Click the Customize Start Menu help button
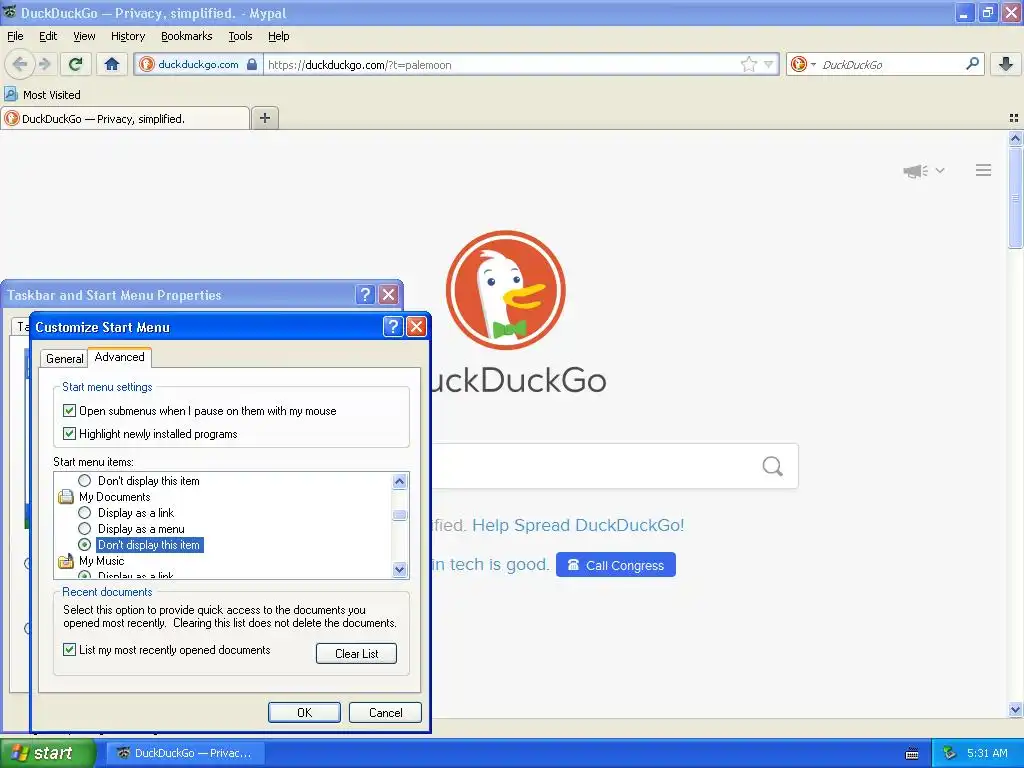The height and width of the screenshot is (768, 1024). tap(392, 327)
